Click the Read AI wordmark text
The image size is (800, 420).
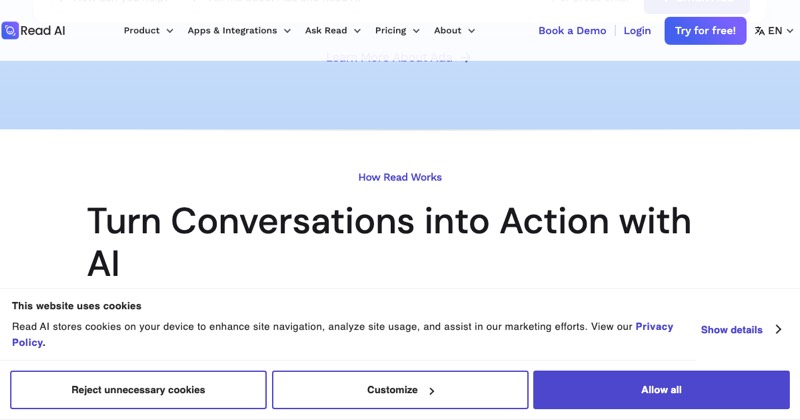(x=43, y=31)
